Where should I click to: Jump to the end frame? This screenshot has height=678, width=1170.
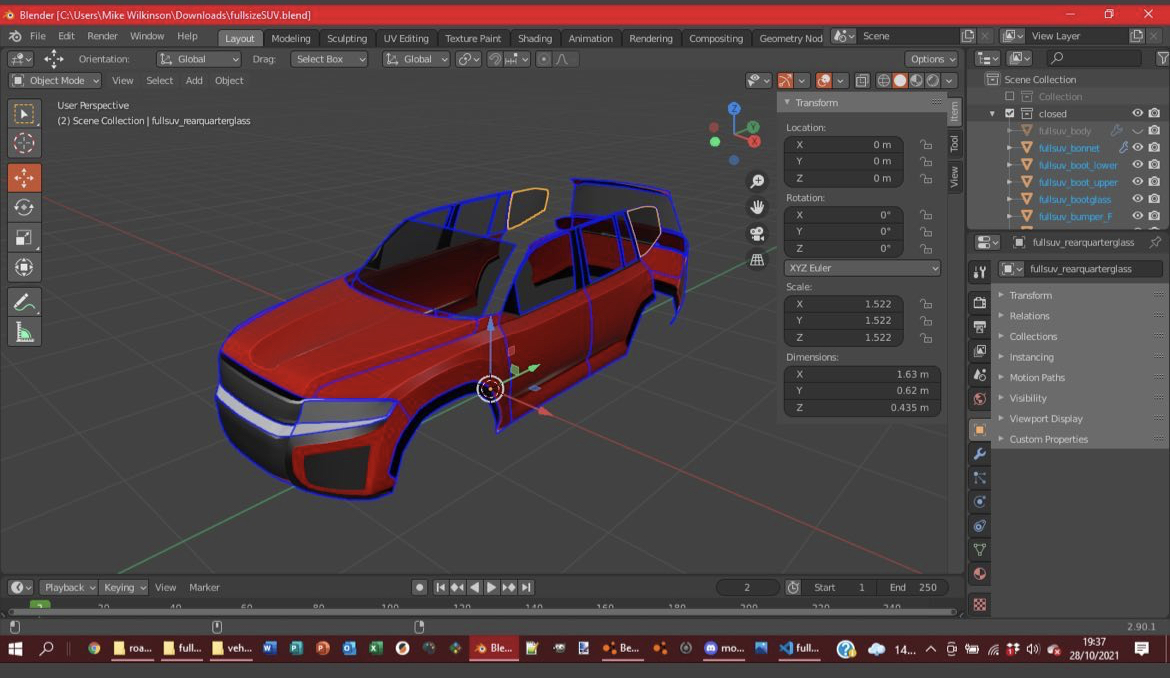tap(526, 588)
